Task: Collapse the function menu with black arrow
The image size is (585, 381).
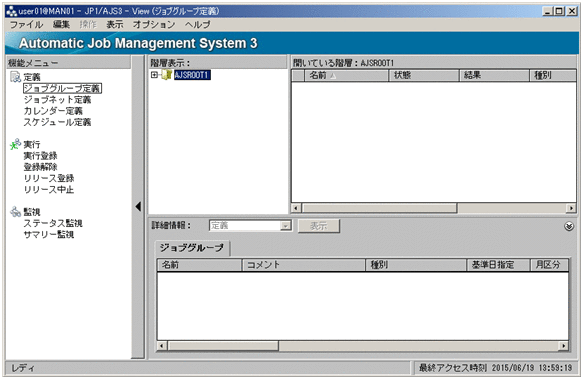Action: tap(138, 206)
